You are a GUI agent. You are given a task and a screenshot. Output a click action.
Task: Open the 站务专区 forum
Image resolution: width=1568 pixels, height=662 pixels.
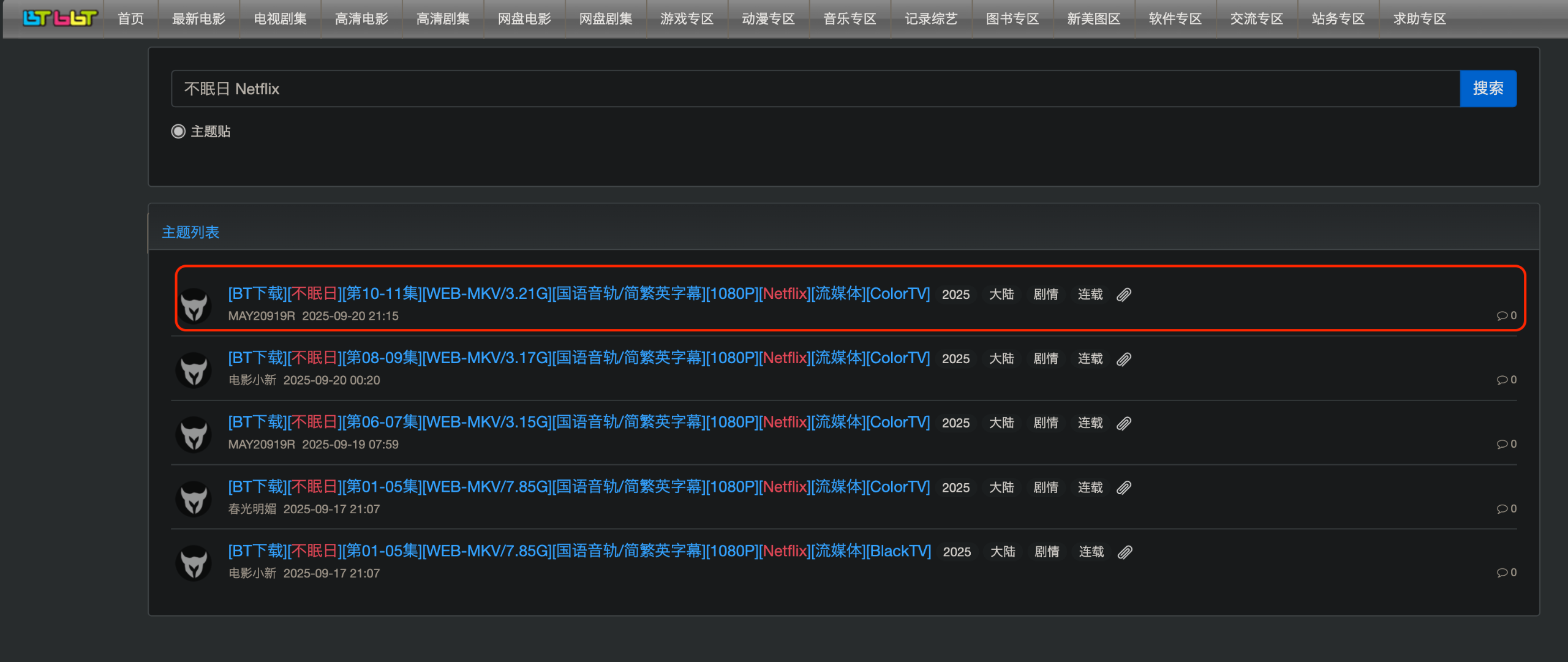pyautogui.click(x=1338, y=19)
